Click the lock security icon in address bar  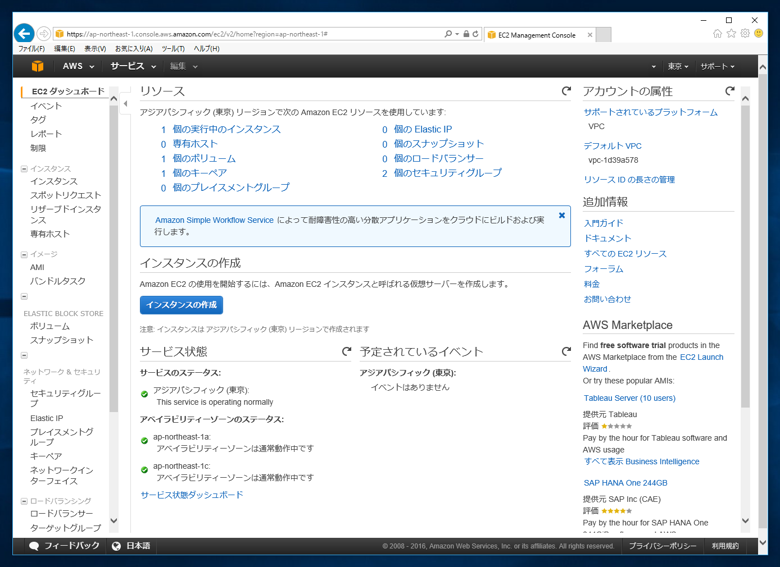tap(466, 34)
